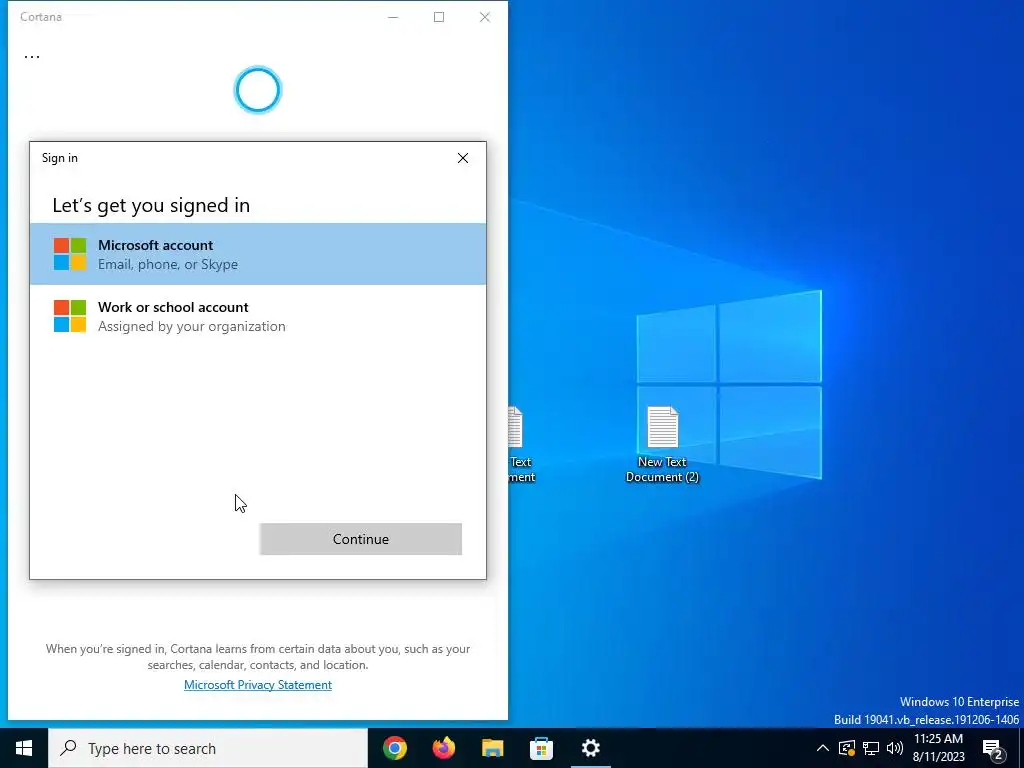Open the notification Action Center
Viewport: 1024px width, 768px height.
click(x=993, y=749)
